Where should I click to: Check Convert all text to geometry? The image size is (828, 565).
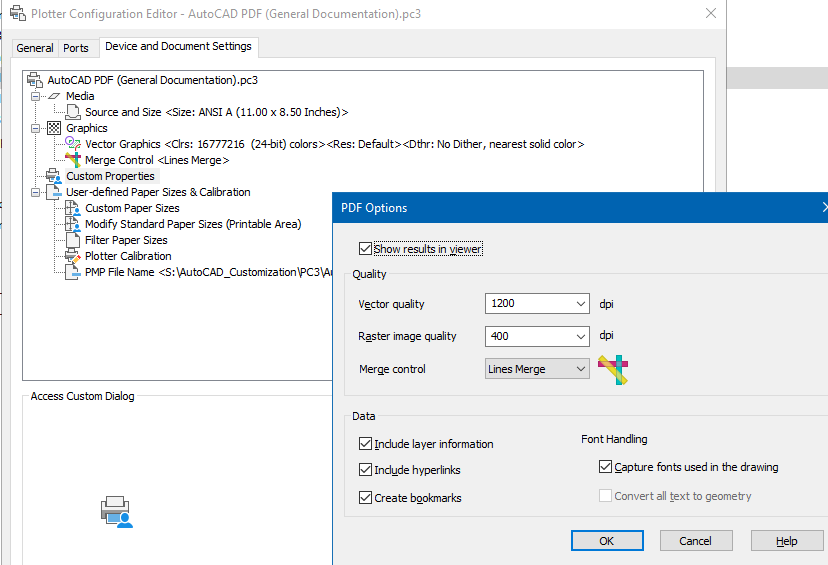[605, 496]
